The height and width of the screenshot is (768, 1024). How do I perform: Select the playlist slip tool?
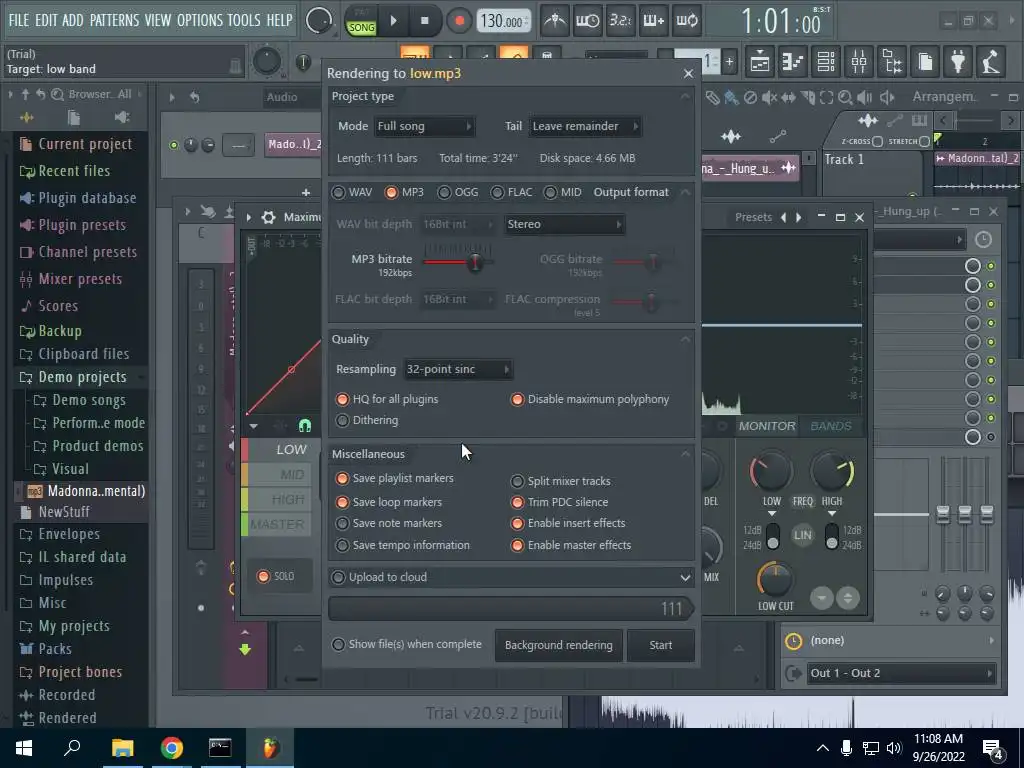(788, 98)
